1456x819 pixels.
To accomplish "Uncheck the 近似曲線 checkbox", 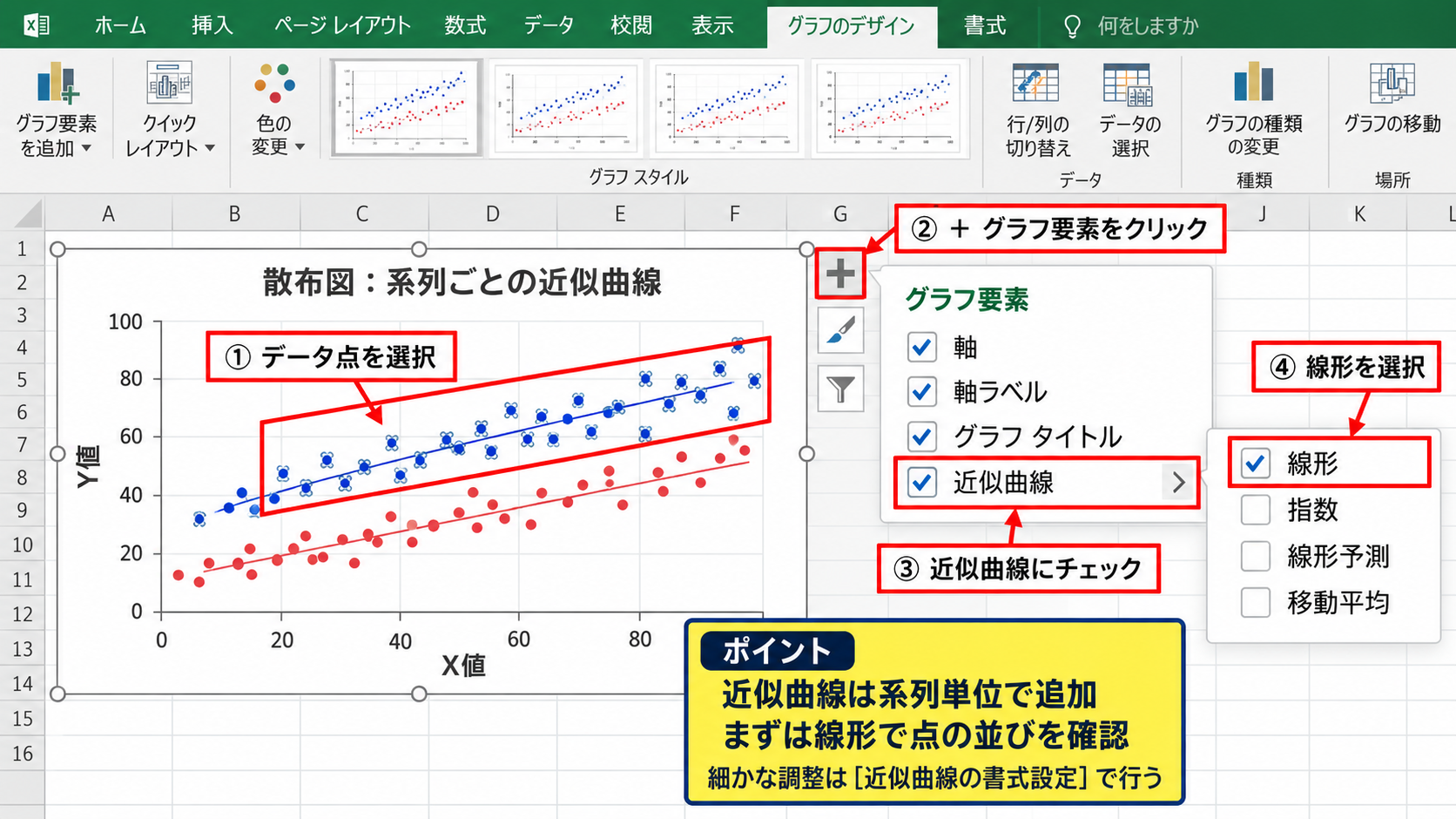I will click(x=922, y=482).
